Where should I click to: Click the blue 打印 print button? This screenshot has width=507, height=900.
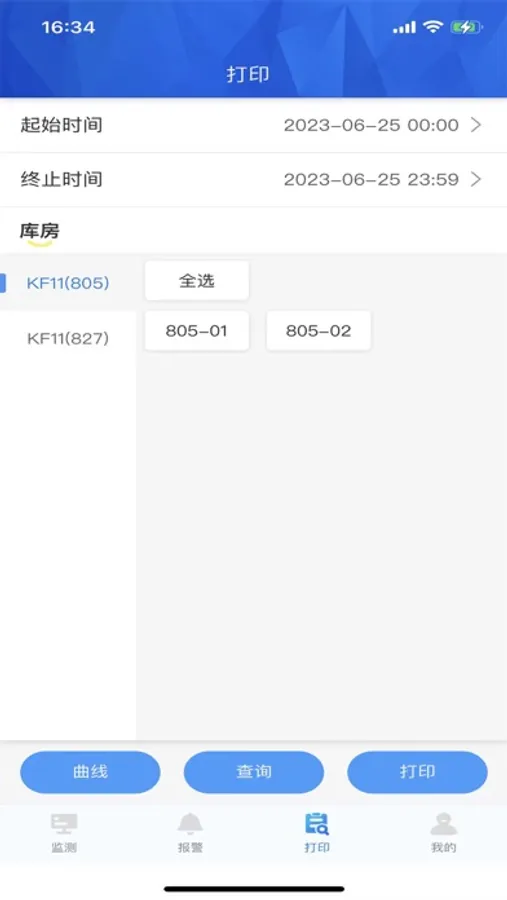click(417, 772)
